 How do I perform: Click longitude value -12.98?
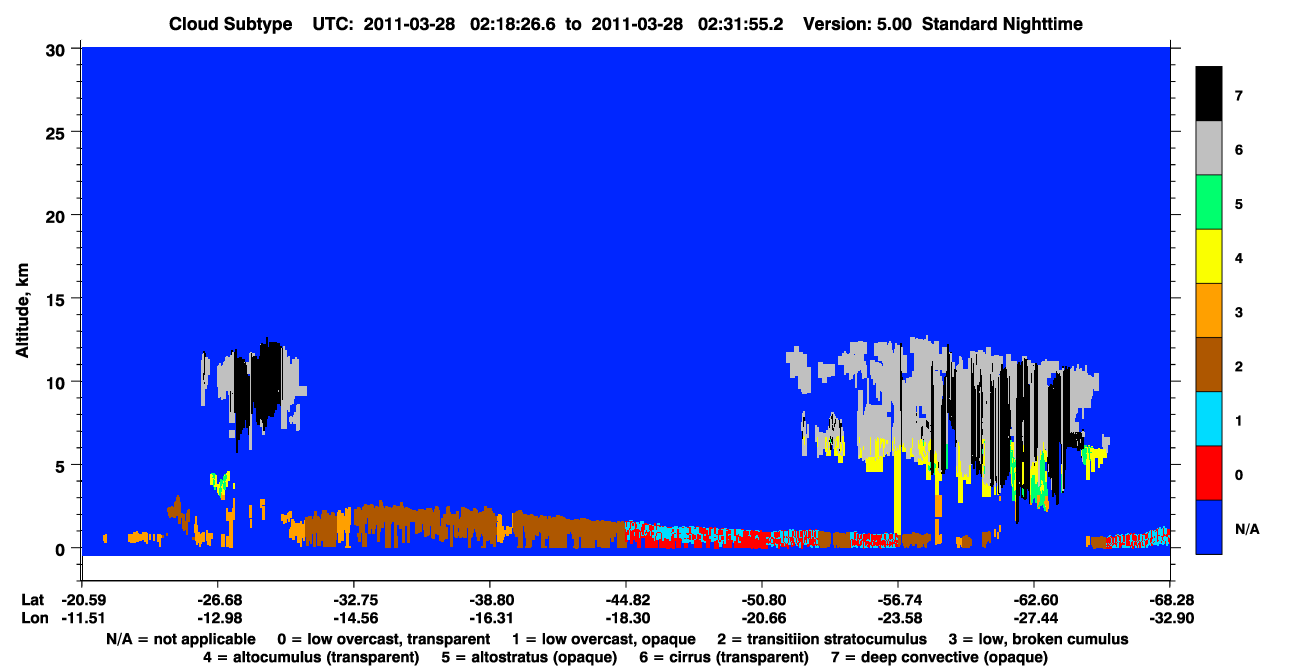[x=217, y=618]
